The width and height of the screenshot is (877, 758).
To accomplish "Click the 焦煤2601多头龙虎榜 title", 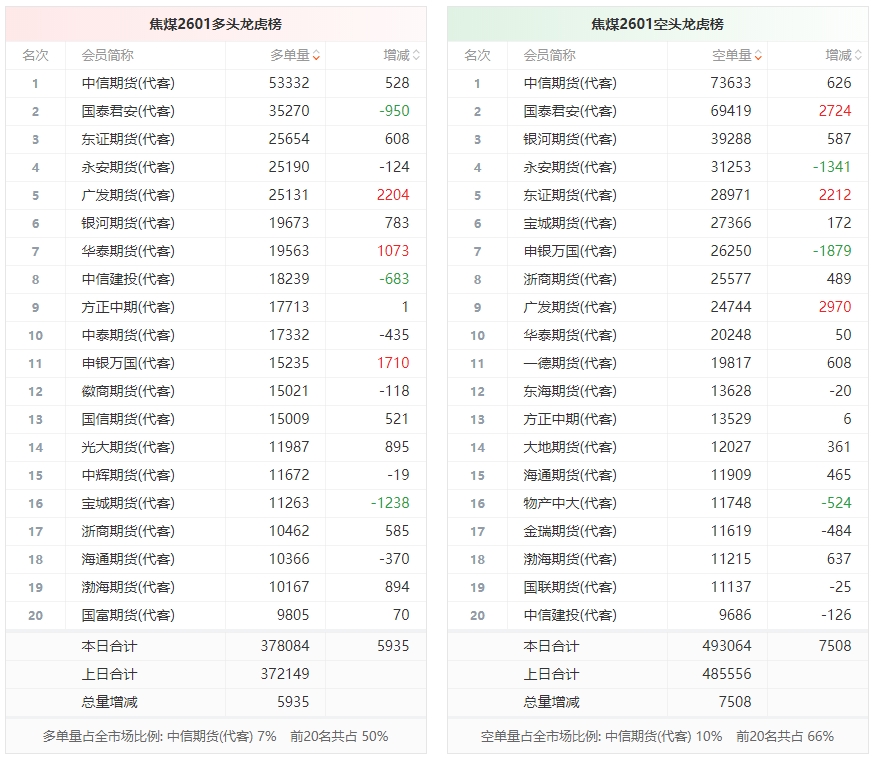I will (215, 24).
